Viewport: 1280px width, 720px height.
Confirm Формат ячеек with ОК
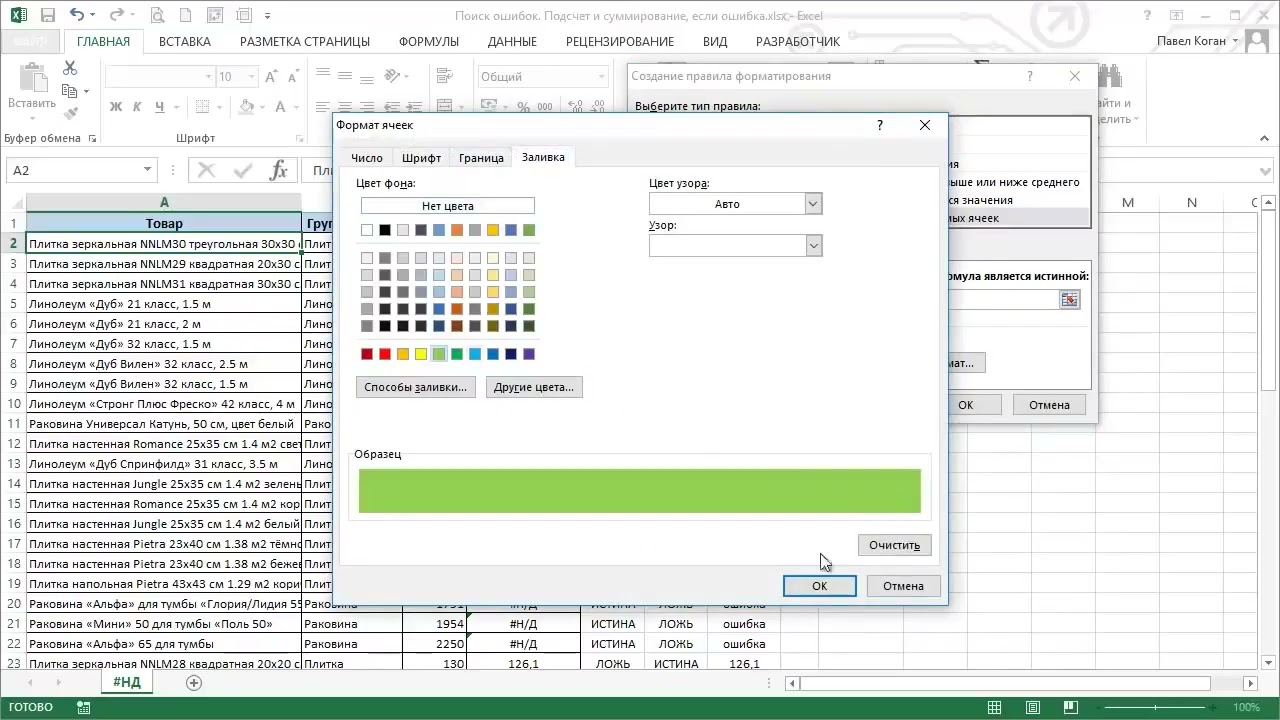(819, 586)
